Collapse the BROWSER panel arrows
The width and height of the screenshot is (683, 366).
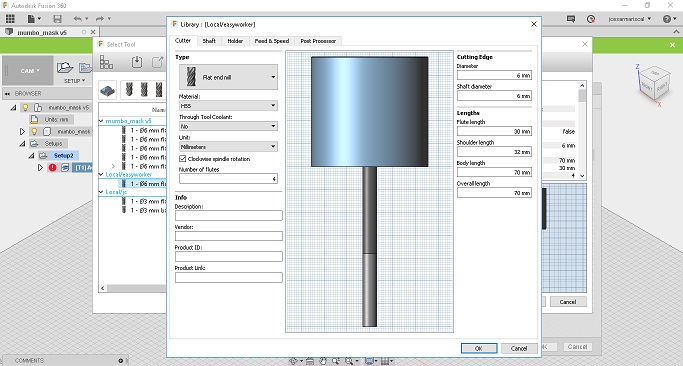pyautogui.click(x=7, y=94)
